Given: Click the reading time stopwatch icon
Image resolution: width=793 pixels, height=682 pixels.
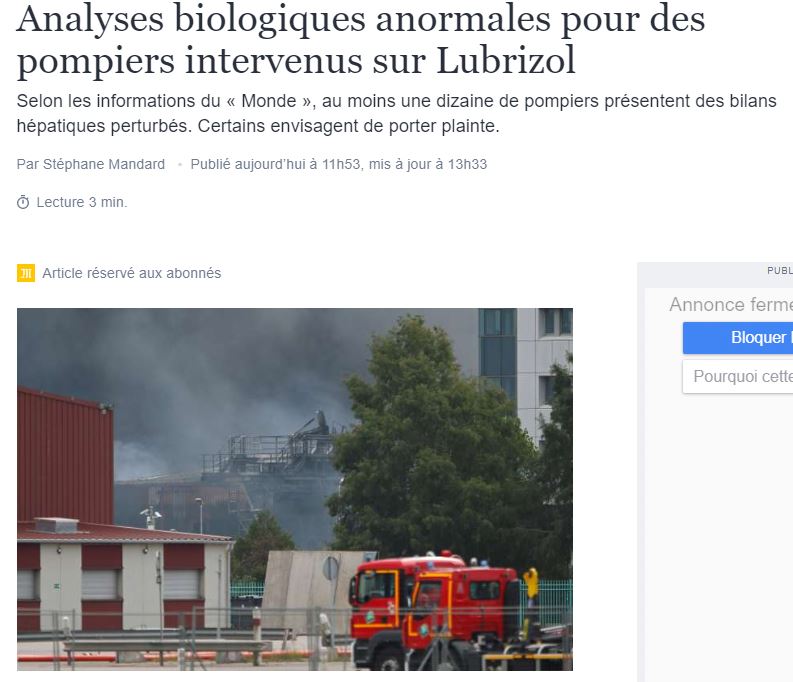Looking at the screenshot, I should click(x=23, y=202).
